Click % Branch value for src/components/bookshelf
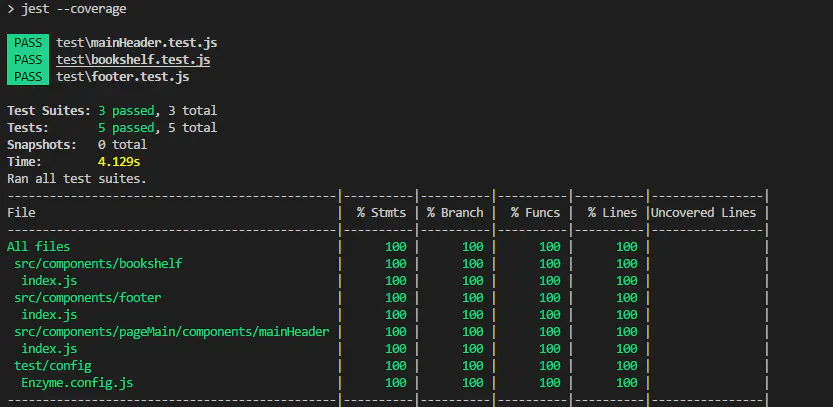This screenshot has height=407, width=833. tap(473, 264)
